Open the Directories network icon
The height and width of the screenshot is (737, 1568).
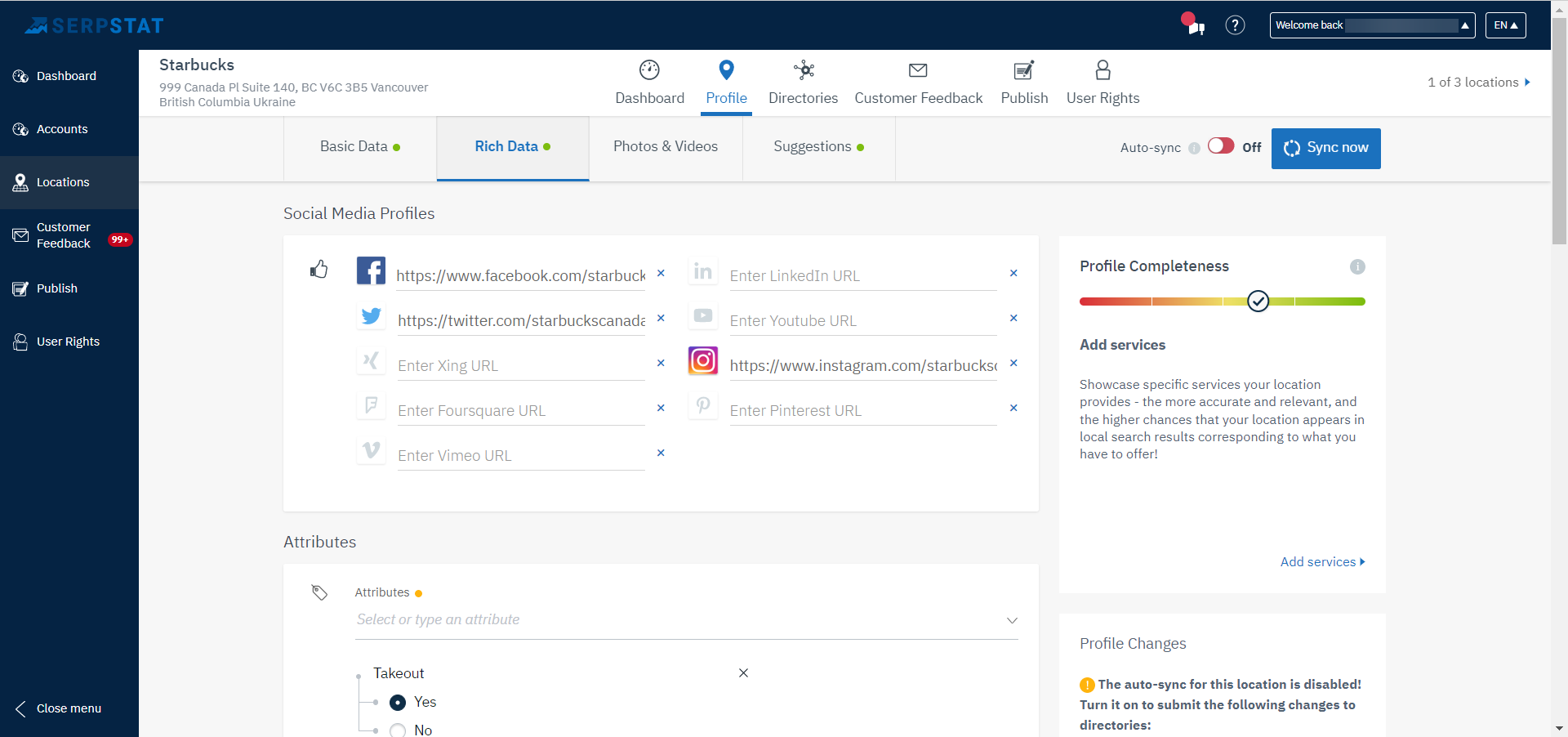pyautogui.click(x=804, y=70)
